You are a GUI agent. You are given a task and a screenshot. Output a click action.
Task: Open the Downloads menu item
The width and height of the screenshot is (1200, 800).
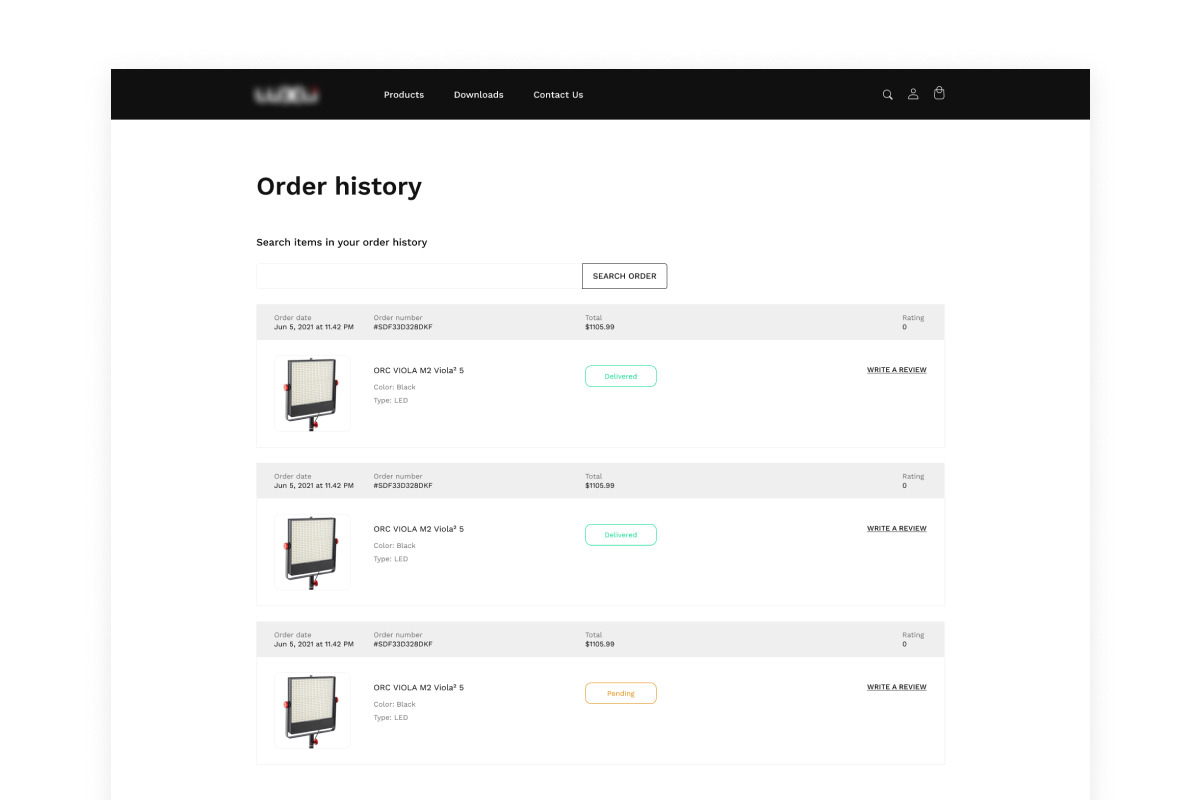(x=479, y=95)
